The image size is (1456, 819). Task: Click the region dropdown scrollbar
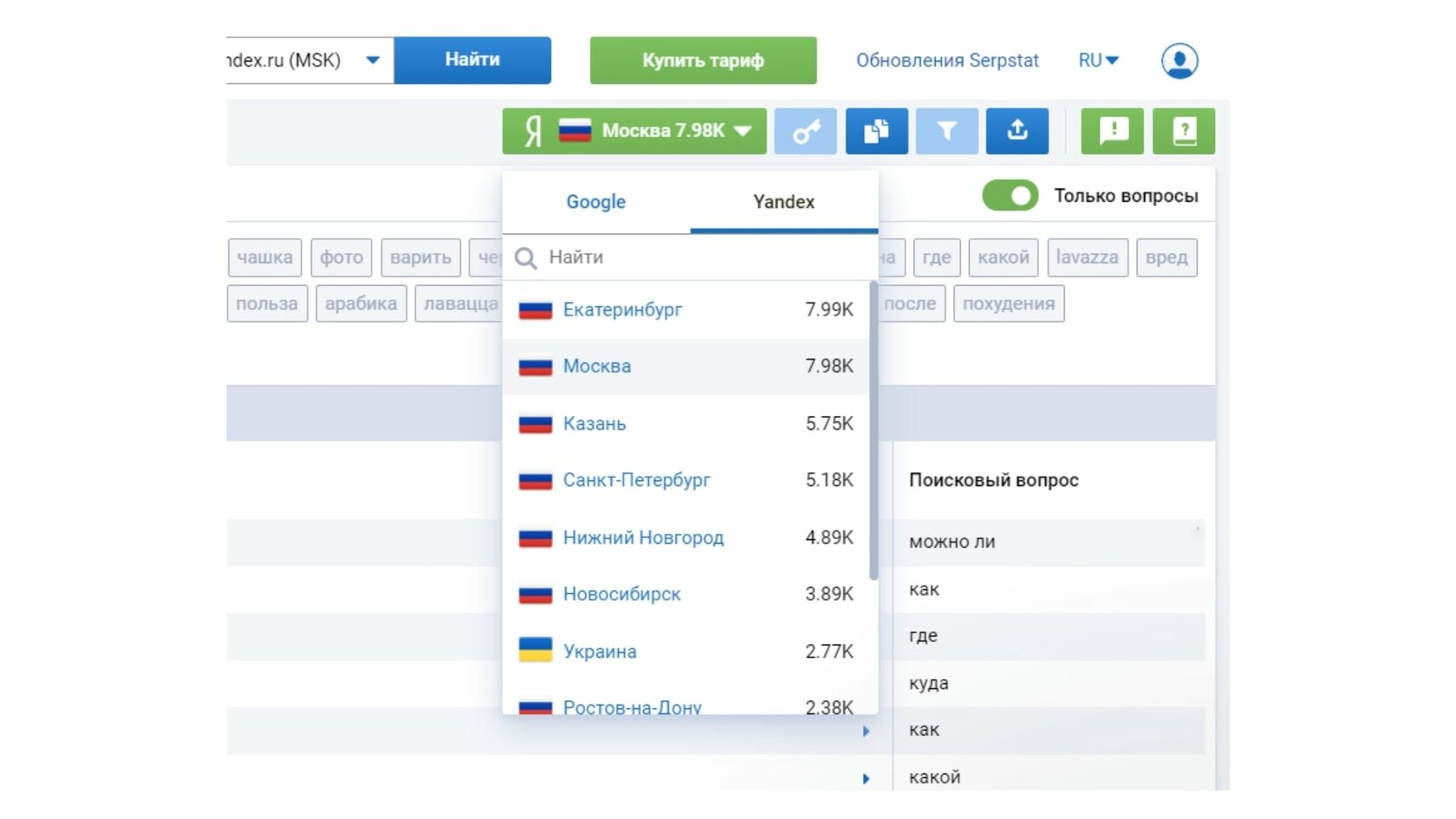pos(874,431)
